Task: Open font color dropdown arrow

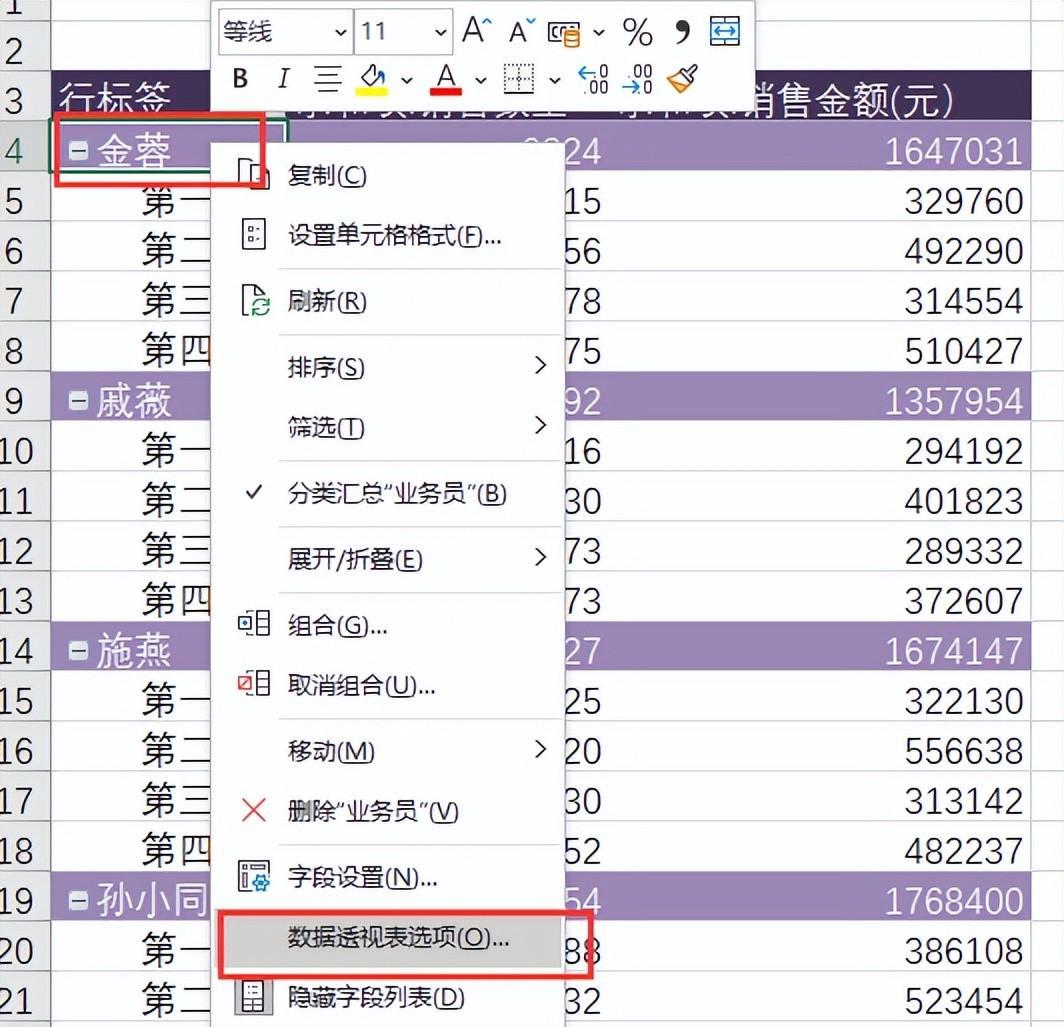Action: (x=481, y=80)
